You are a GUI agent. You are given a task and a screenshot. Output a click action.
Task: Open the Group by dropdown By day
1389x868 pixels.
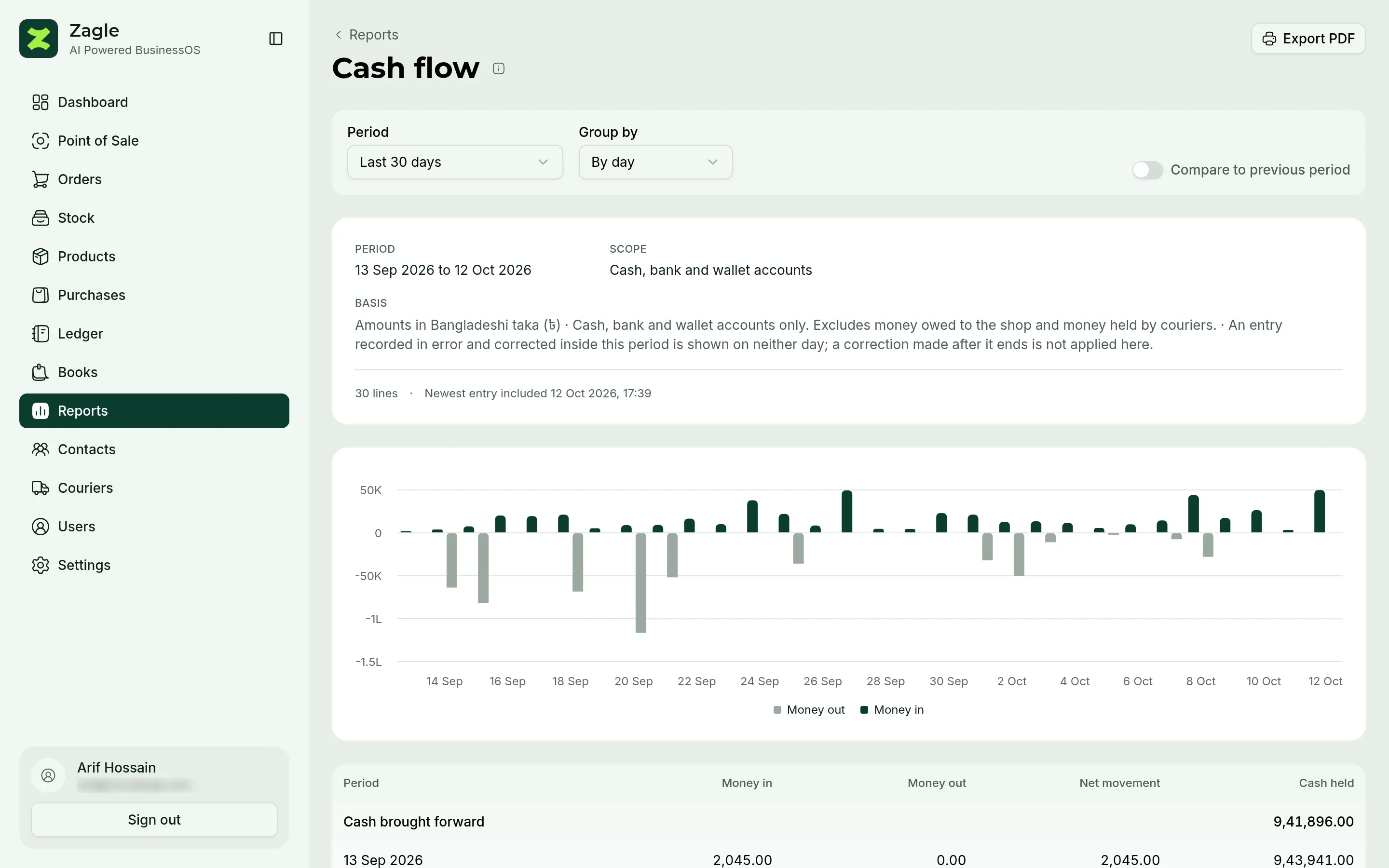[x=655, y=162]
